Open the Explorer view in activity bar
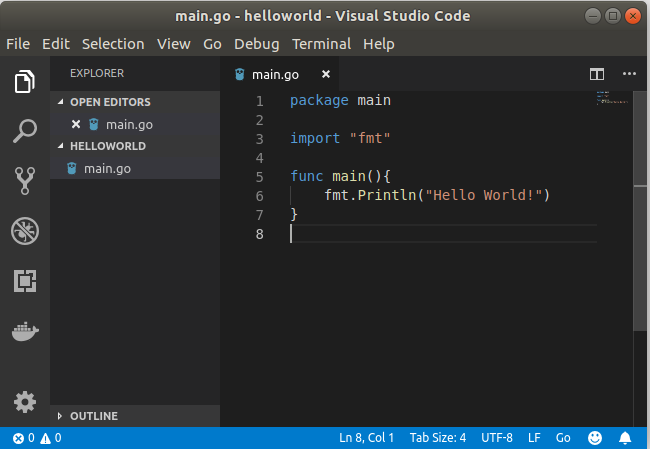The height and width of the screenshot is (449, 650). click(25, 81)
